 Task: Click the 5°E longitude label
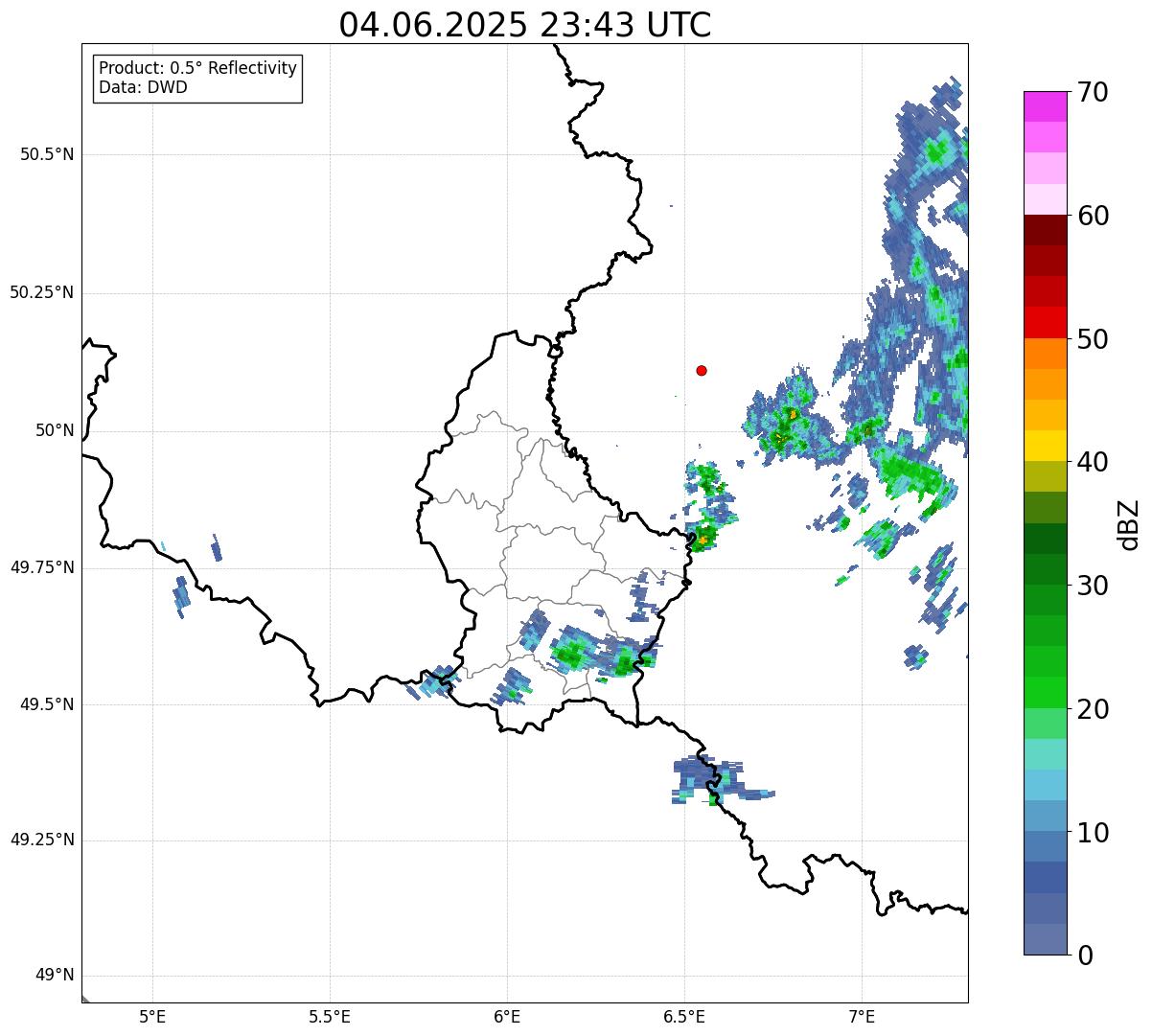[x=152, y=1017]
